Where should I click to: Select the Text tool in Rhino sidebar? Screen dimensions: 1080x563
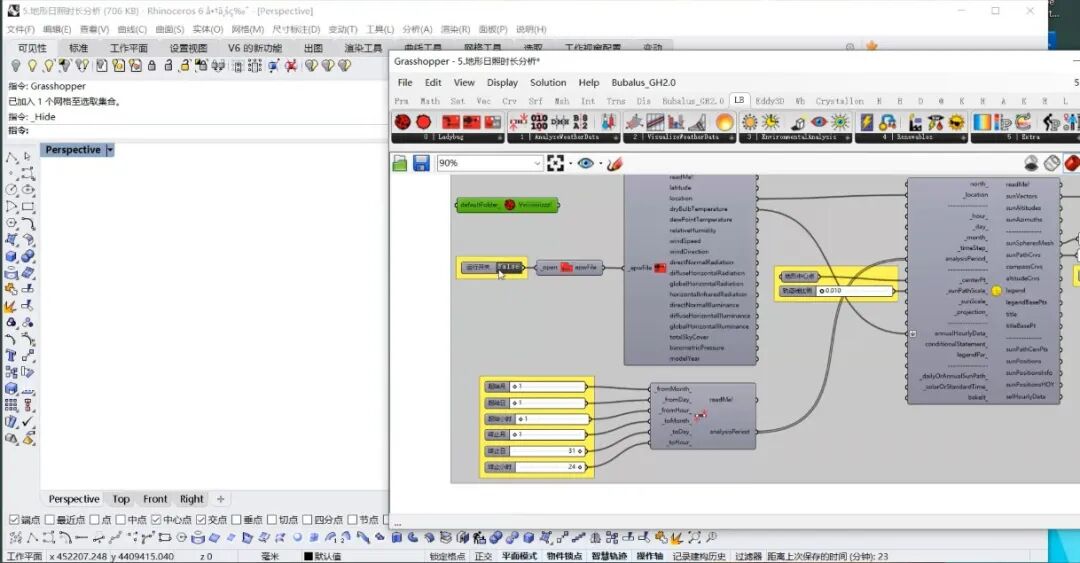point(11,355)
